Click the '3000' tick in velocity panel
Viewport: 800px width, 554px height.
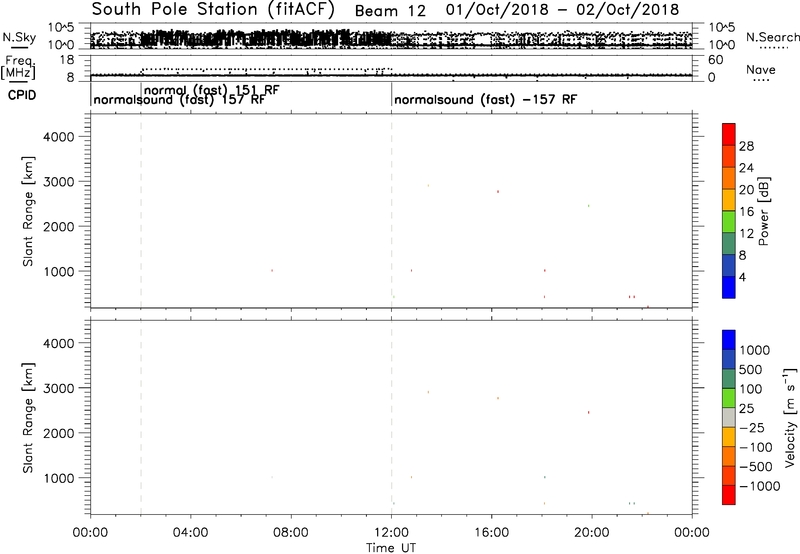click(59, 388)
